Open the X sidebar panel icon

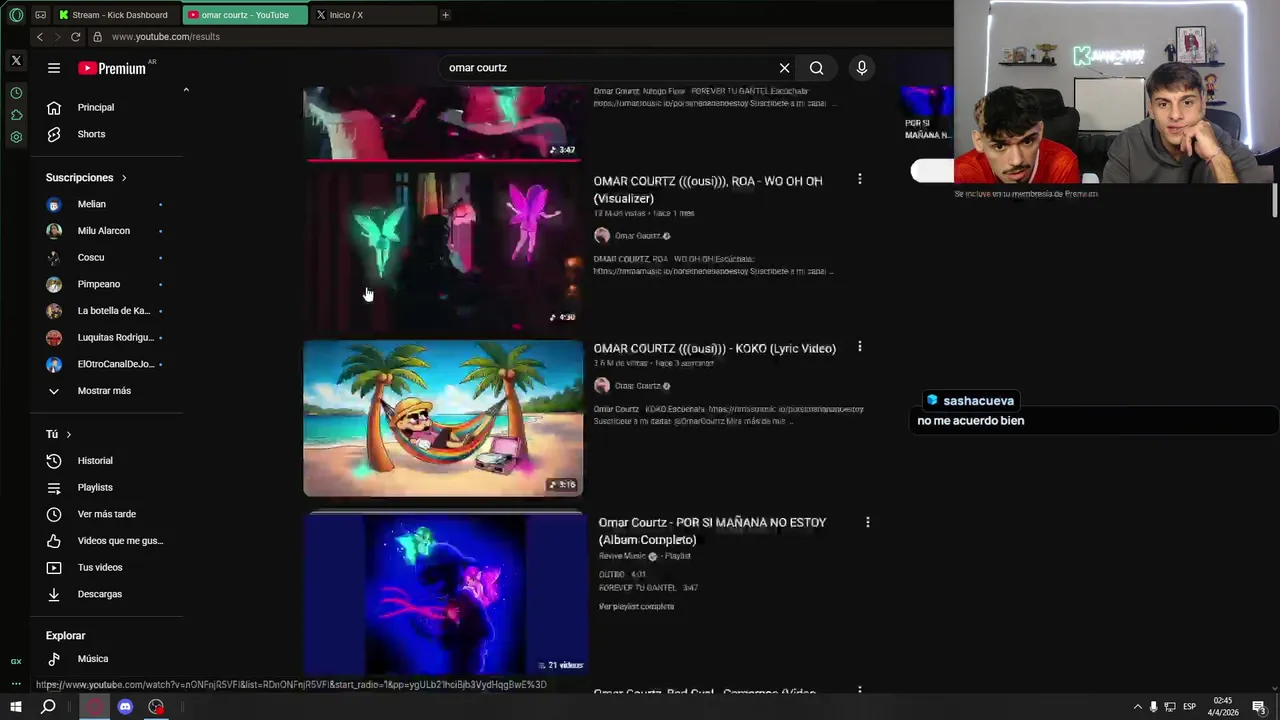coord(16,61)
